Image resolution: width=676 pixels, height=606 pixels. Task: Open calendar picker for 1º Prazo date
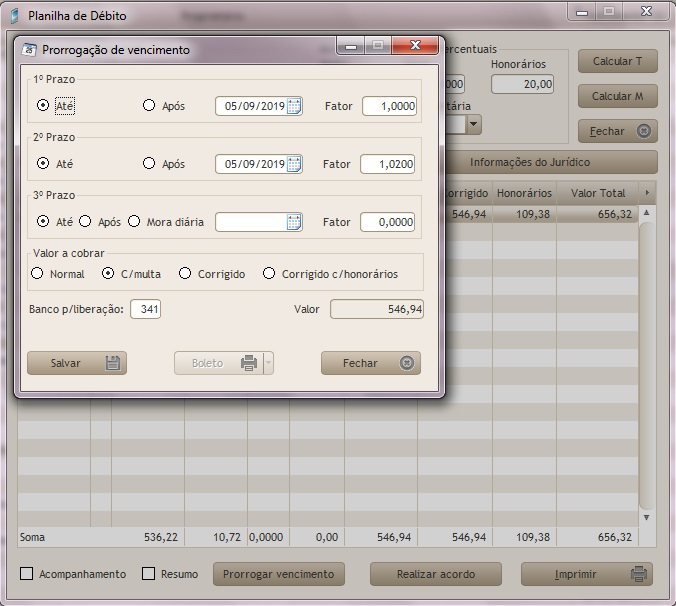294,106
